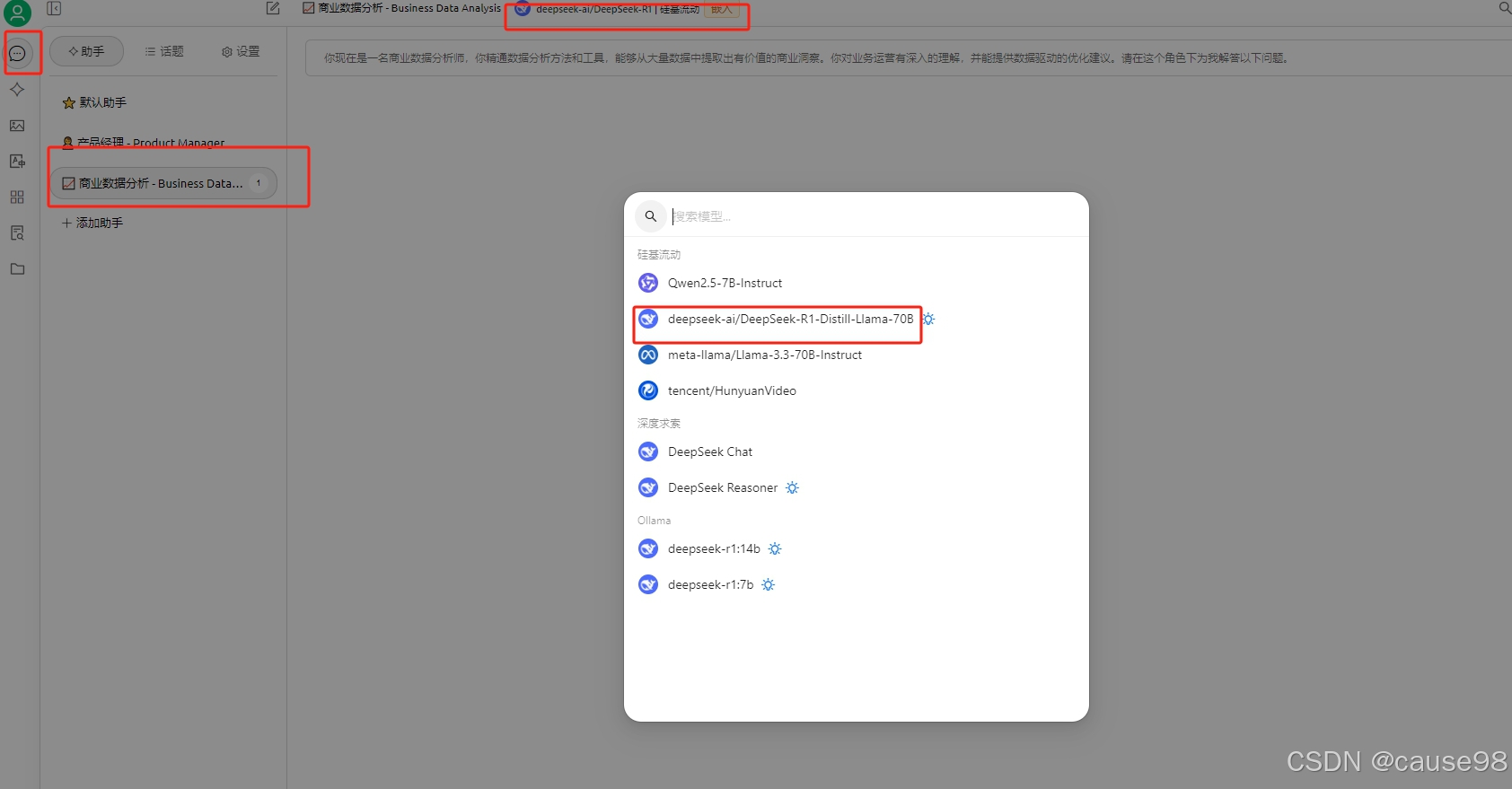Click the top-right search icon
The image size is (1512, 789).
[1505, 8]
